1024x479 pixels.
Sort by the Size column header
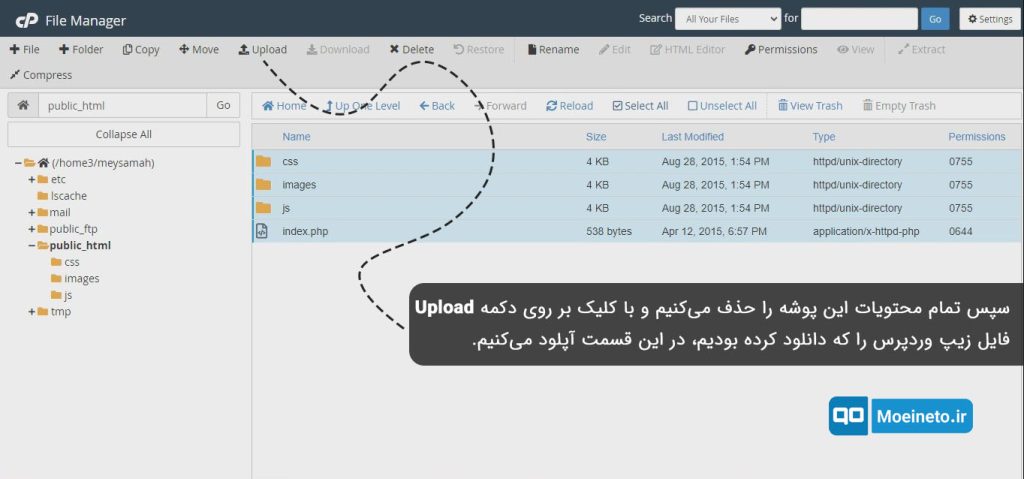pos(596,137)
